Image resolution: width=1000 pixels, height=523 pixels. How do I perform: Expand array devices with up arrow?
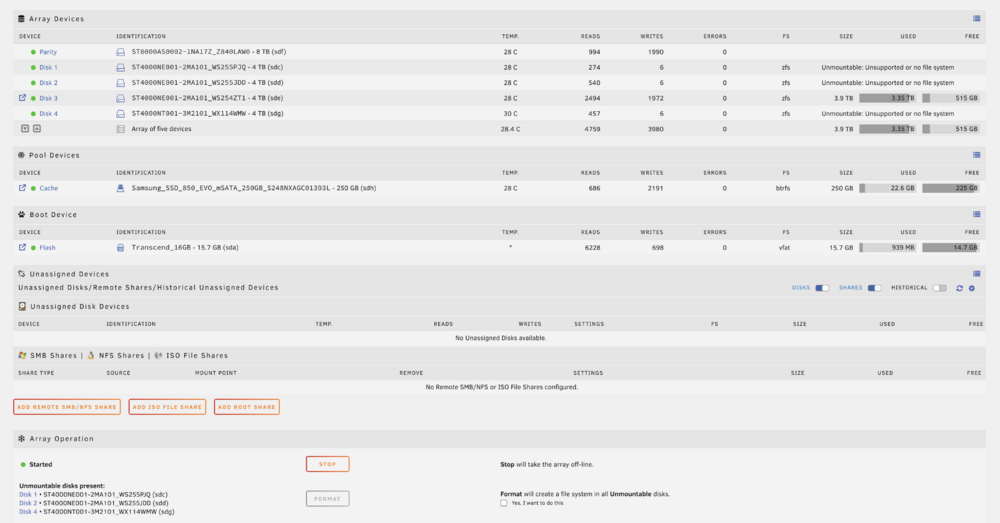(37, 129)
